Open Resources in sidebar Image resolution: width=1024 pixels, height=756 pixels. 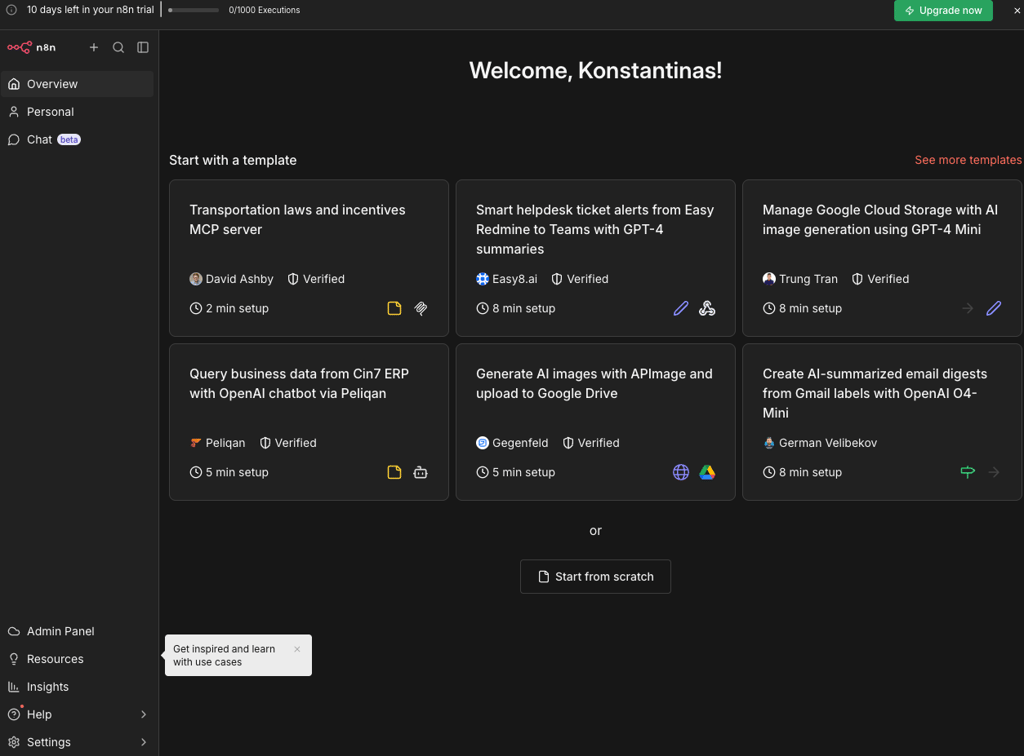pyautogui.click(x=77, y=659)
